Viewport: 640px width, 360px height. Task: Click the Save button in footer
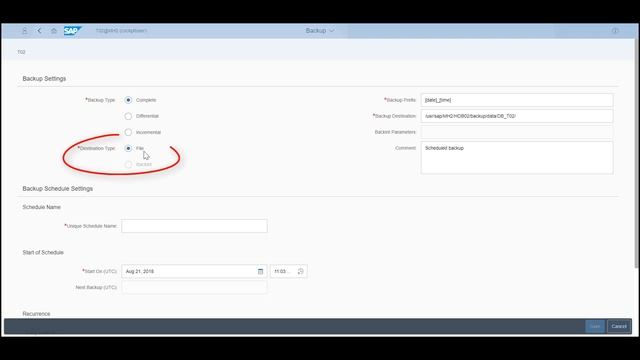tap(595, 326)
